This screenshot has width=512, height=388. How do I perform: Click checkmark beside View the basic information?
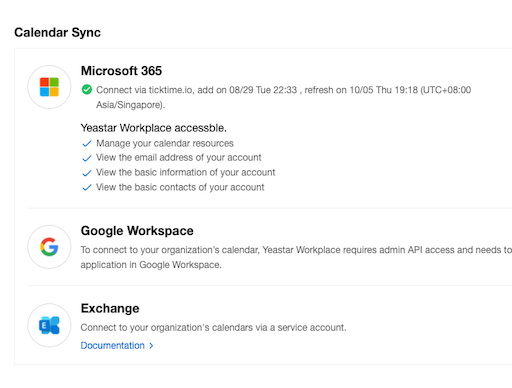(x=87, y=173)
